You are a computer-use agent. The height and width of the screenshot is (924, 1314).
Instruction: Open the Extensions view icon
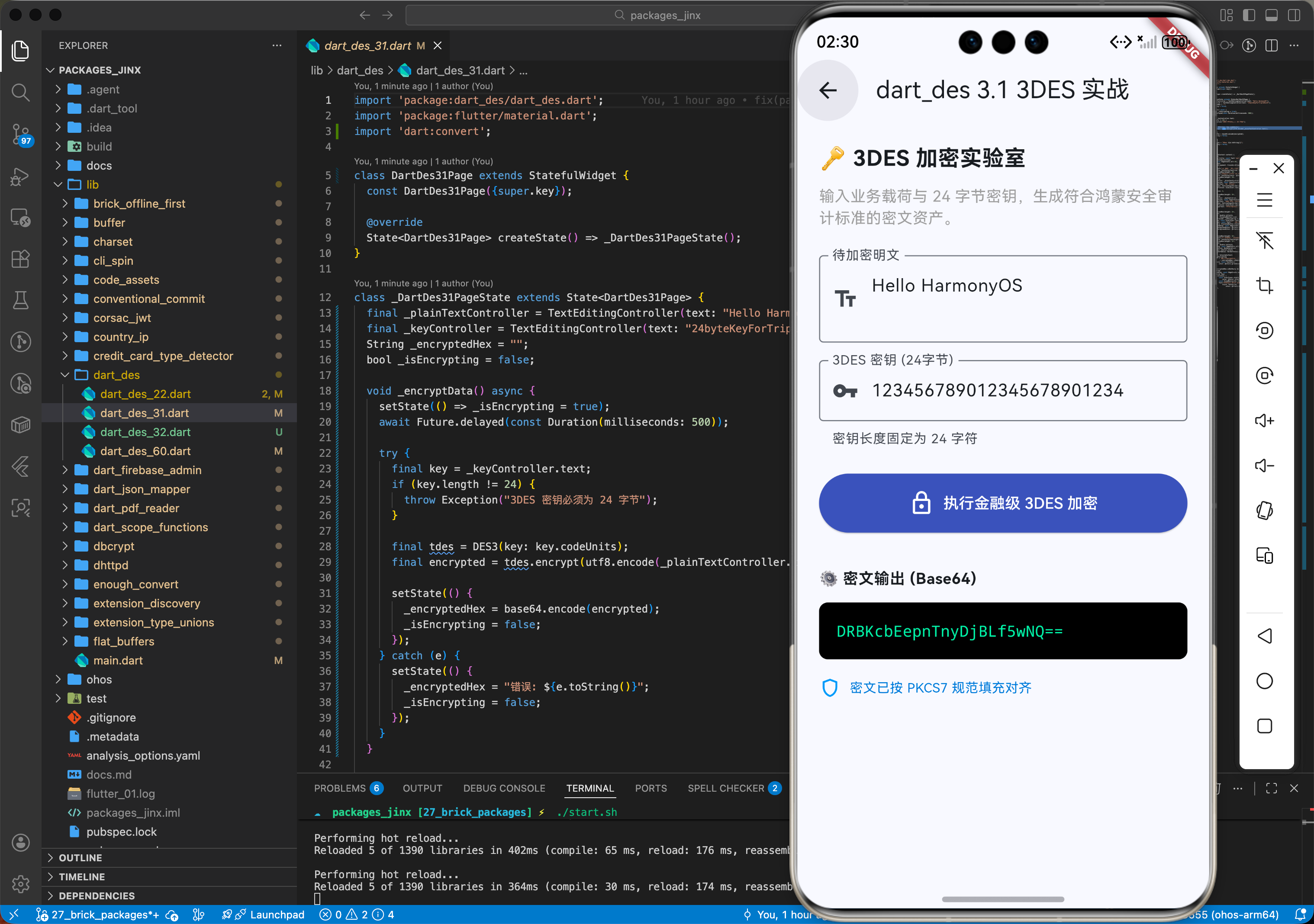click(x=21, y=259)
